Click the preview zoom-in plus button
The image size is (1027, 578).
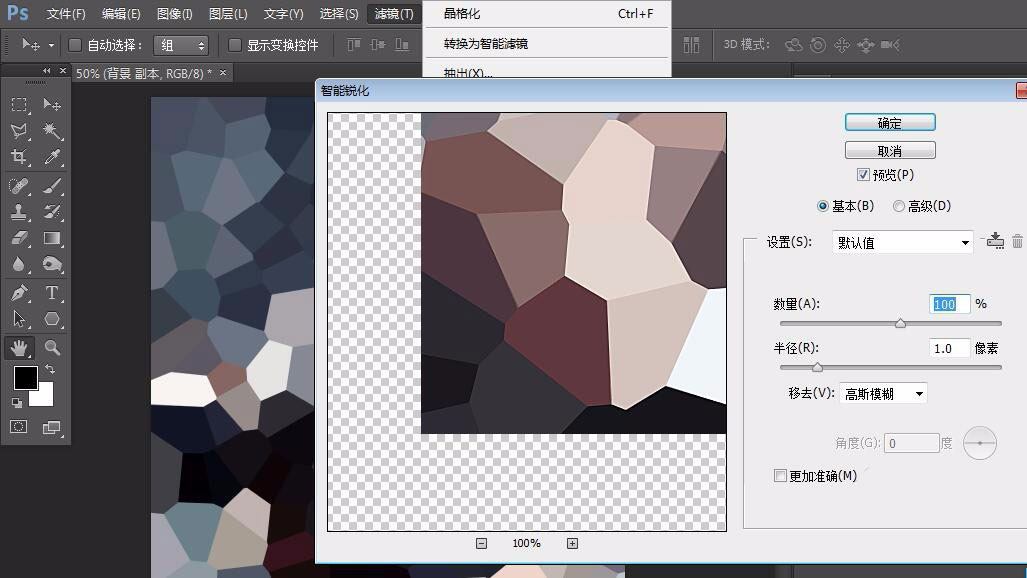point(572,543)
